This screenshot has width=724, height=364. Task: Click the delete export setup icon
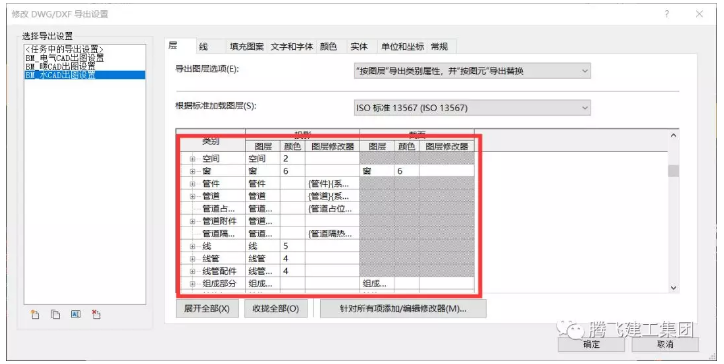[x=96, y=315]
